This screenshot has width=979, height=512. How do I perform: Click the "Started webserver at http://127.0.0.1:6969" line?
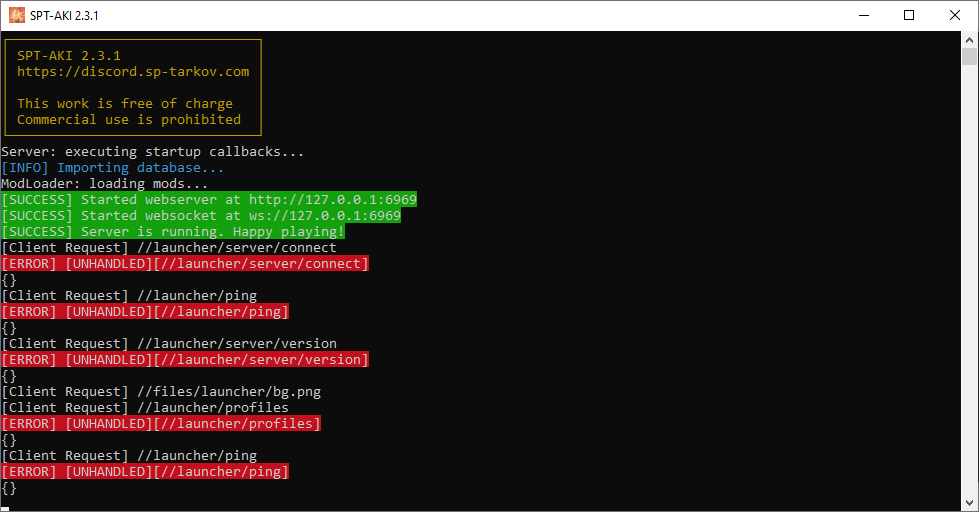coord(209,199)
